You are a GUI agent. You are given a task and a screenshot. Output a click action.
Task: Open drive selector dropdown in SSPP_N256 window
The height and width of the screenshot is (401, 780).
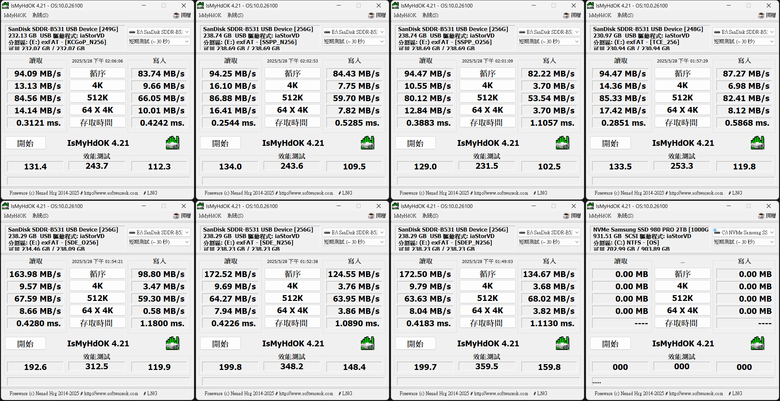354,32
